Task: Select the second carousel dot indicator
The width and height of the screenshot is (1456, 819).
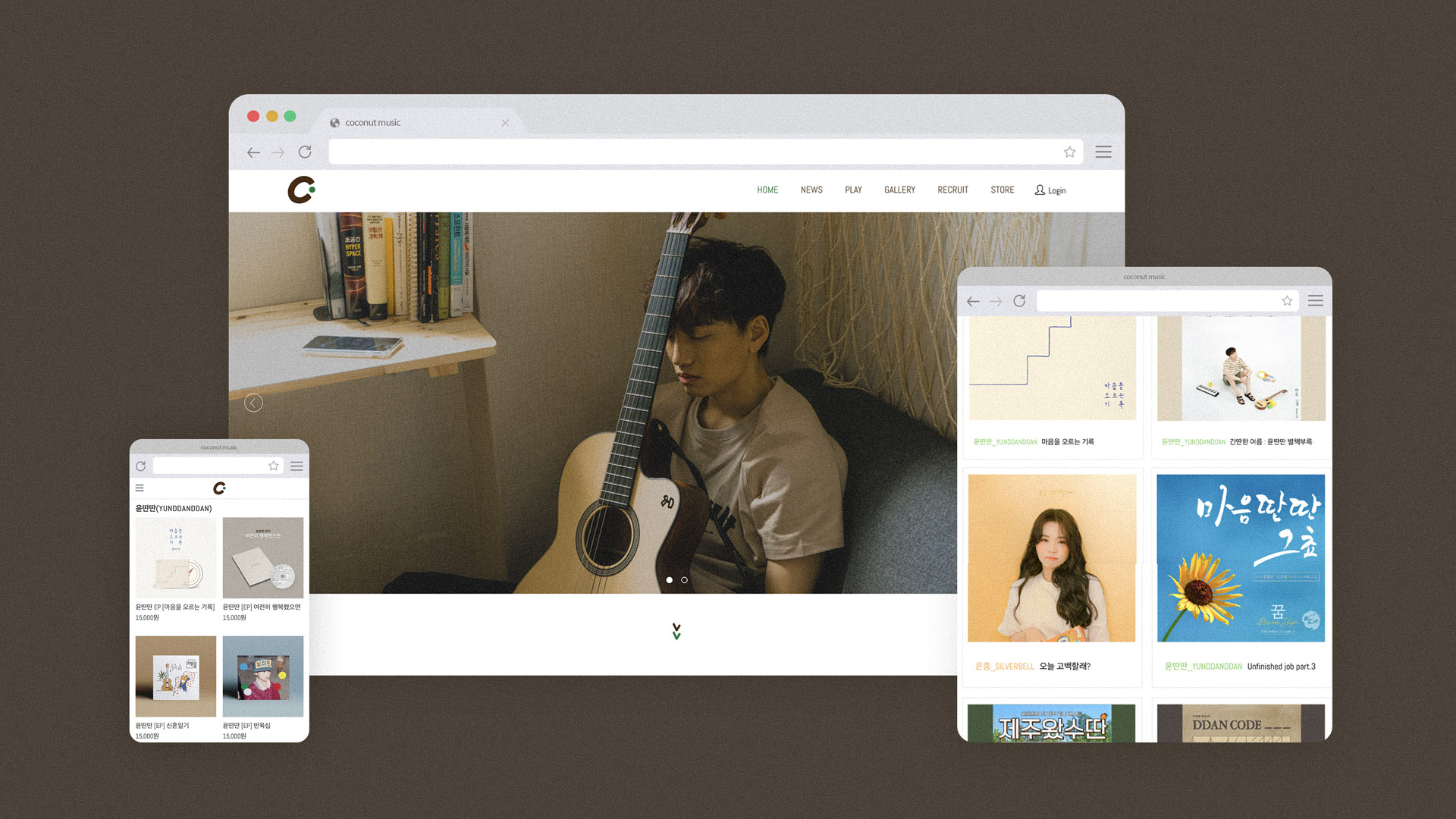Action: tap(684, 580)
